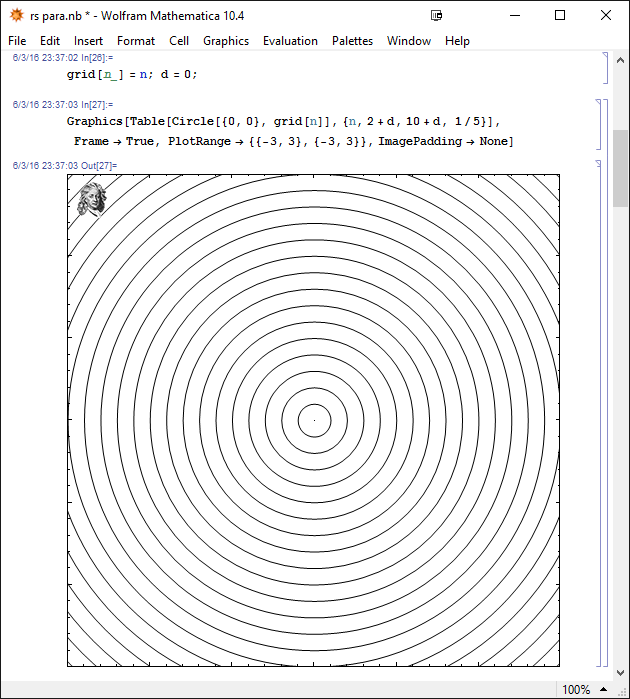This screenshot has width=630, height=699.
Task: Click the Mathematica app icon in title bar
Action: [x=16, y=16]
